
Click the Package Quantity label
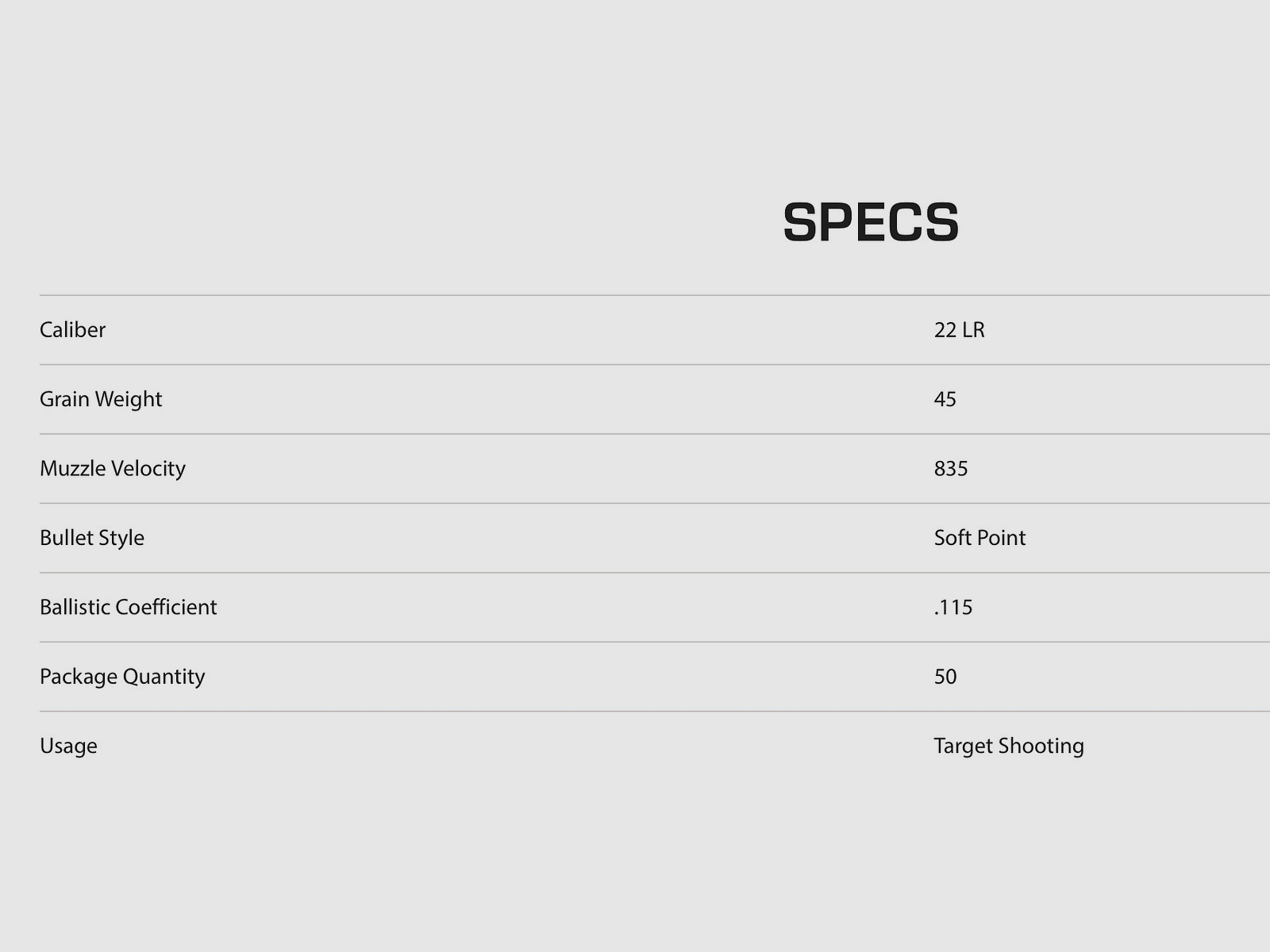pyautogui.click(x=122, y=677)
